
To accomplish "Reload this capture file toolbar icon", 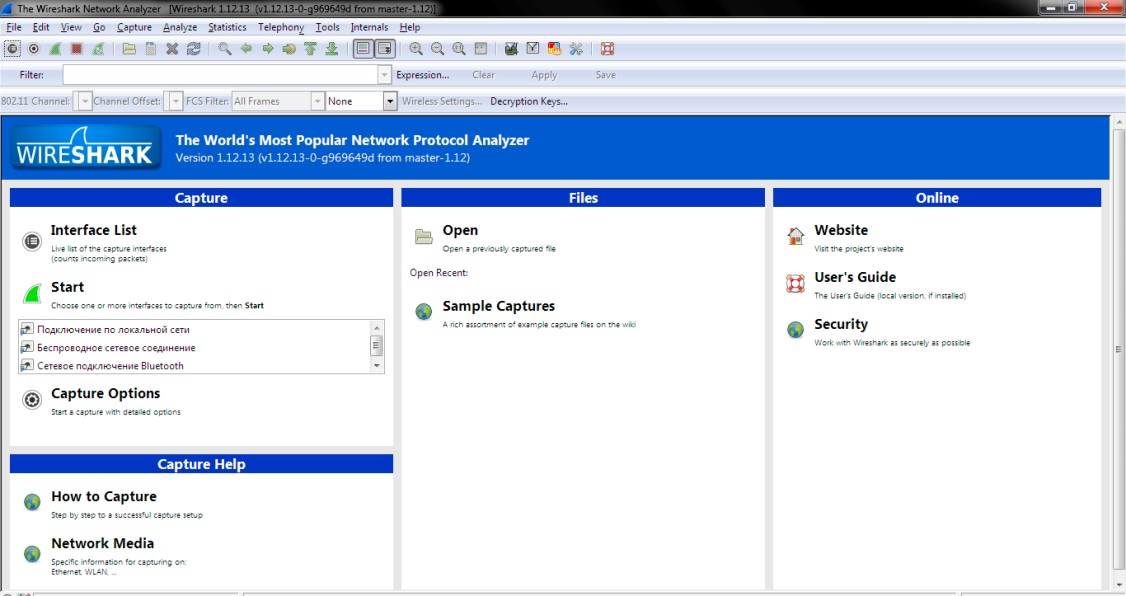I will point(194,49).
